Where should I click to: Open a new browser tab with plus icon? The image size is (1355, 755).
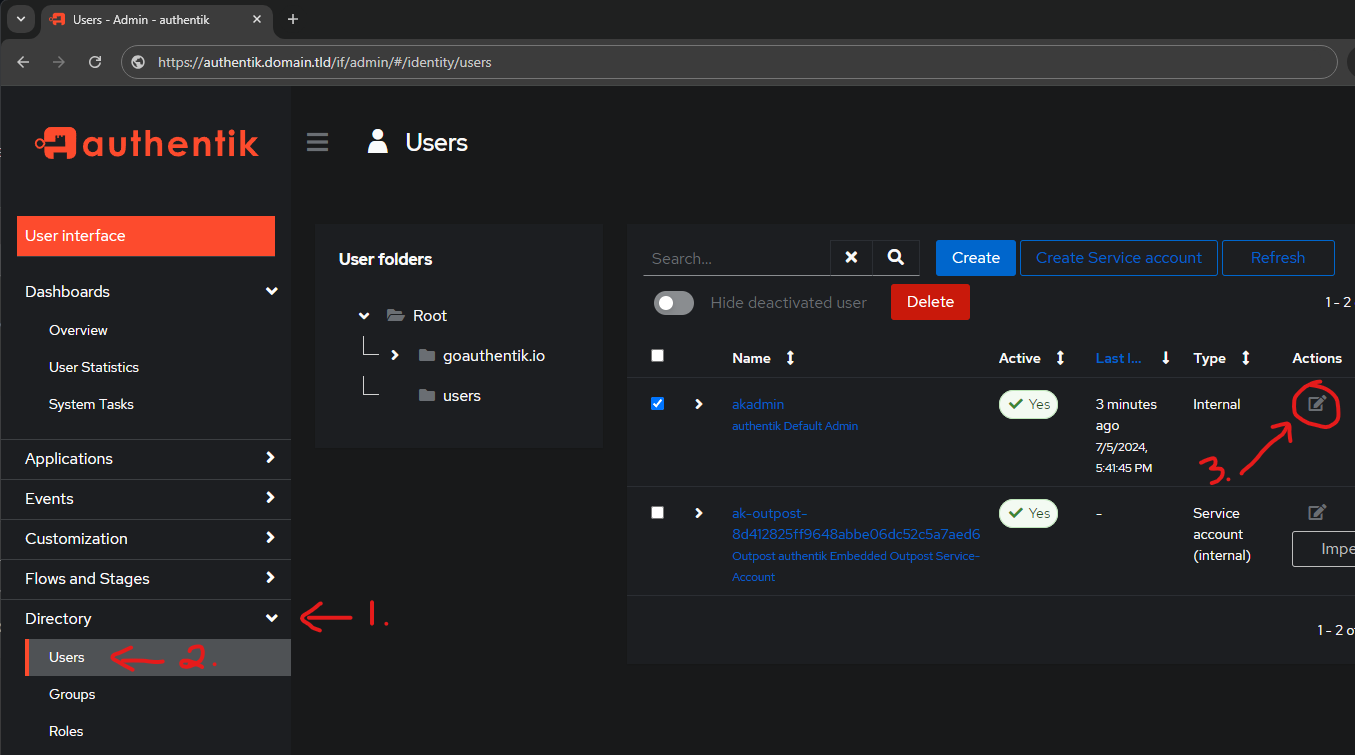[x=292, y=19]
